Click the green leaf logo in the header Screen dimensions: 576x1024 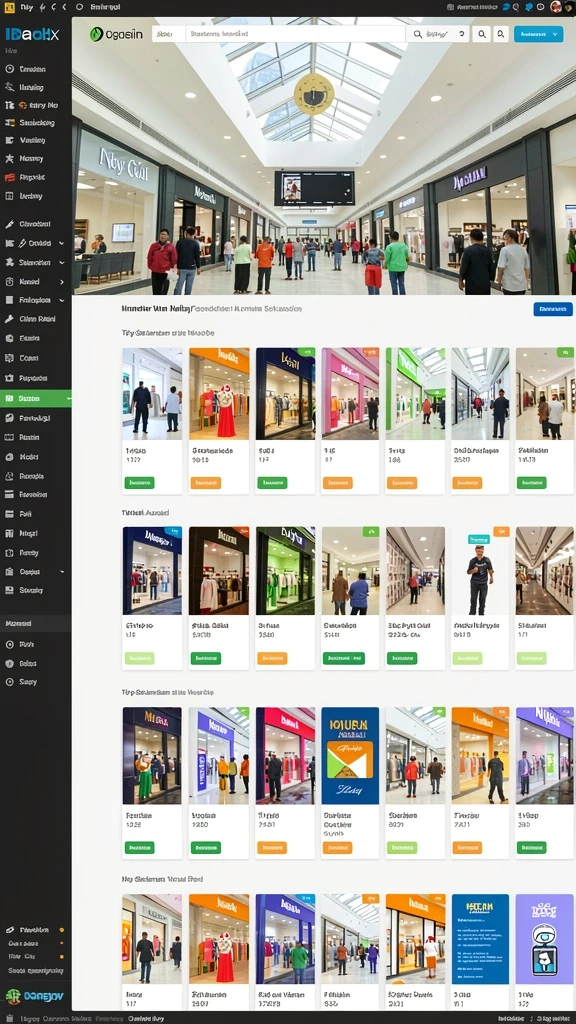[x=97, y=34]
